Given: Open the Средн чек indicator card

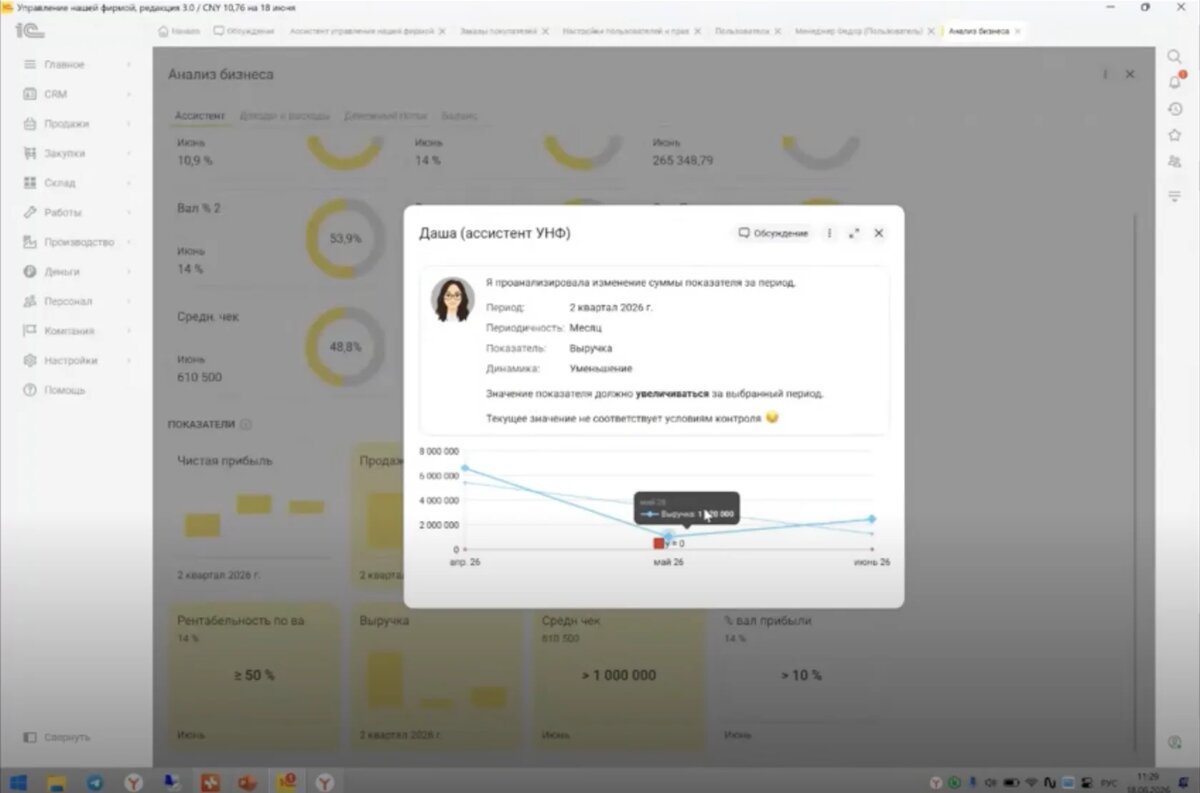Looking at the screenshot, I should click(x=618, y=675).
